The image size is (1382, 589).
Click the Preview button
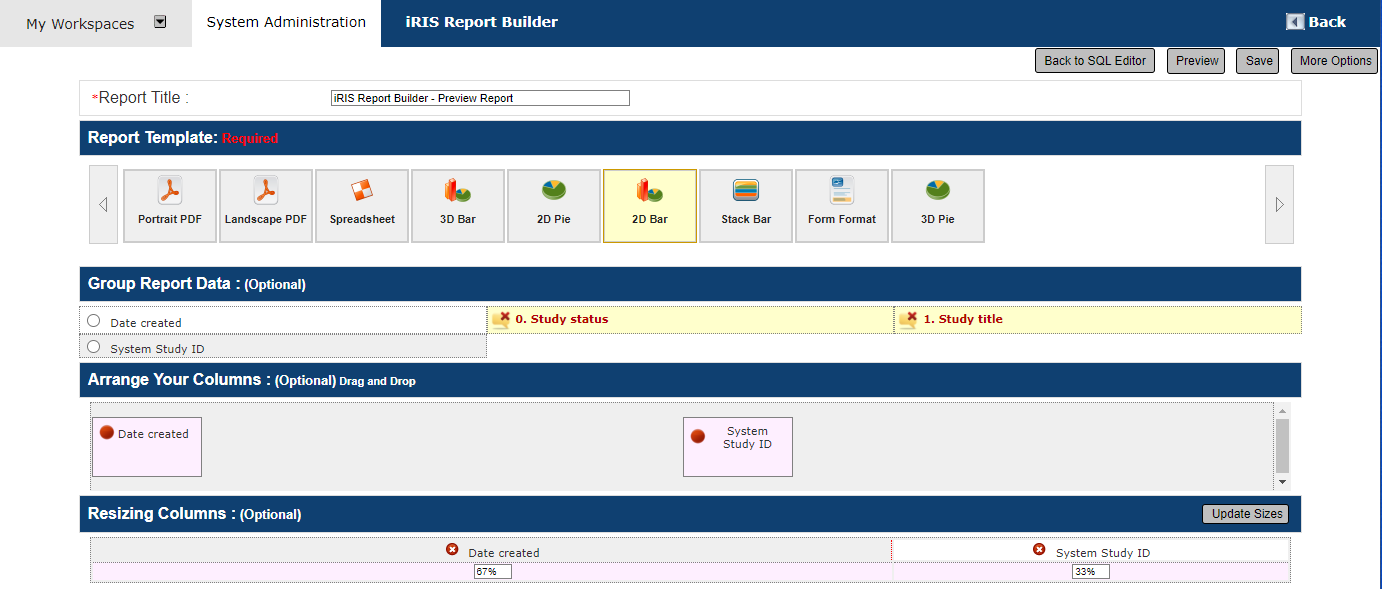[1197, 61]
